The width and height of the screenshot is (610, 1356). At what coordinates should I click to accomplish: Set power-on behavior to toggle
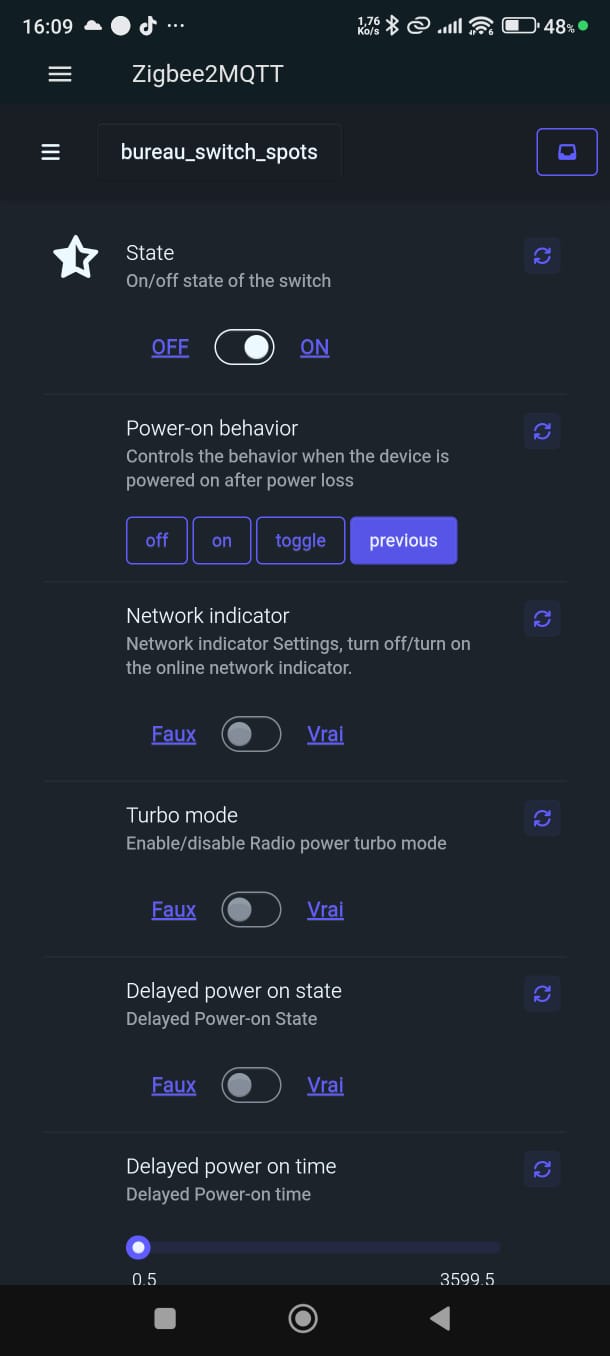pyautogui.click(x=300, y=540)
